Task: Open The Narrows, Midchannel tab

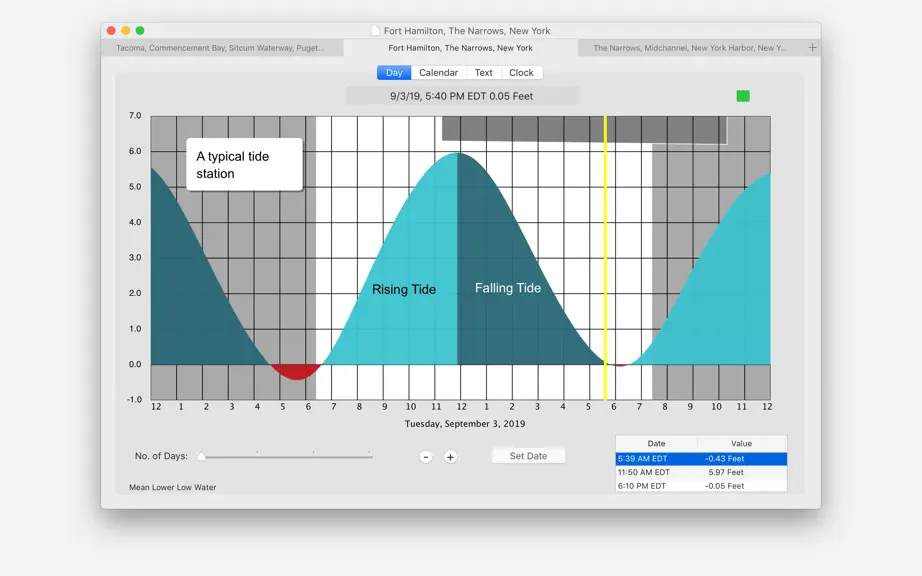Action: pos(690,48)
